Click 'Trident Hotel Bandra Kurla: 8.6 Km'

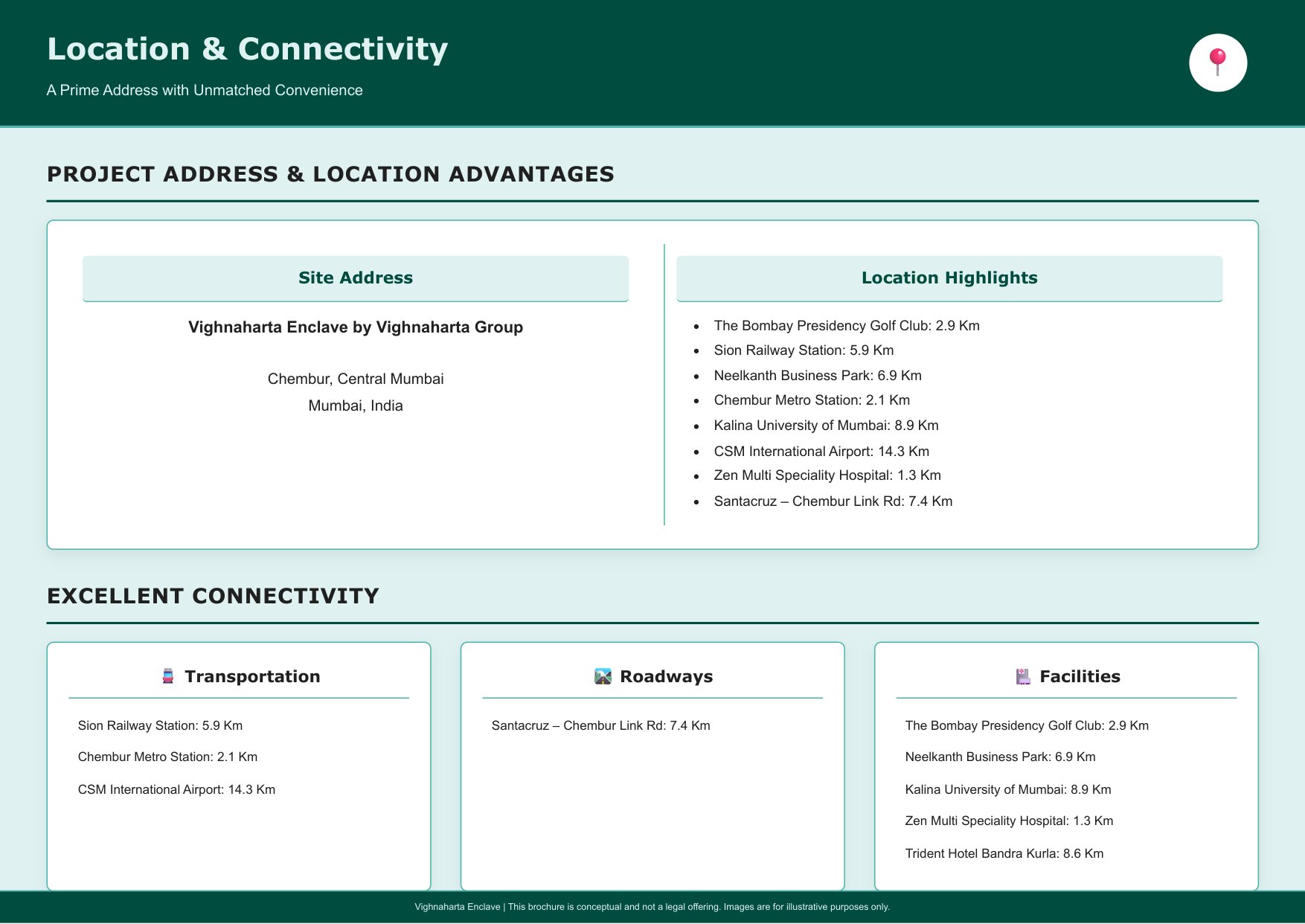(x=1004, y=853)
